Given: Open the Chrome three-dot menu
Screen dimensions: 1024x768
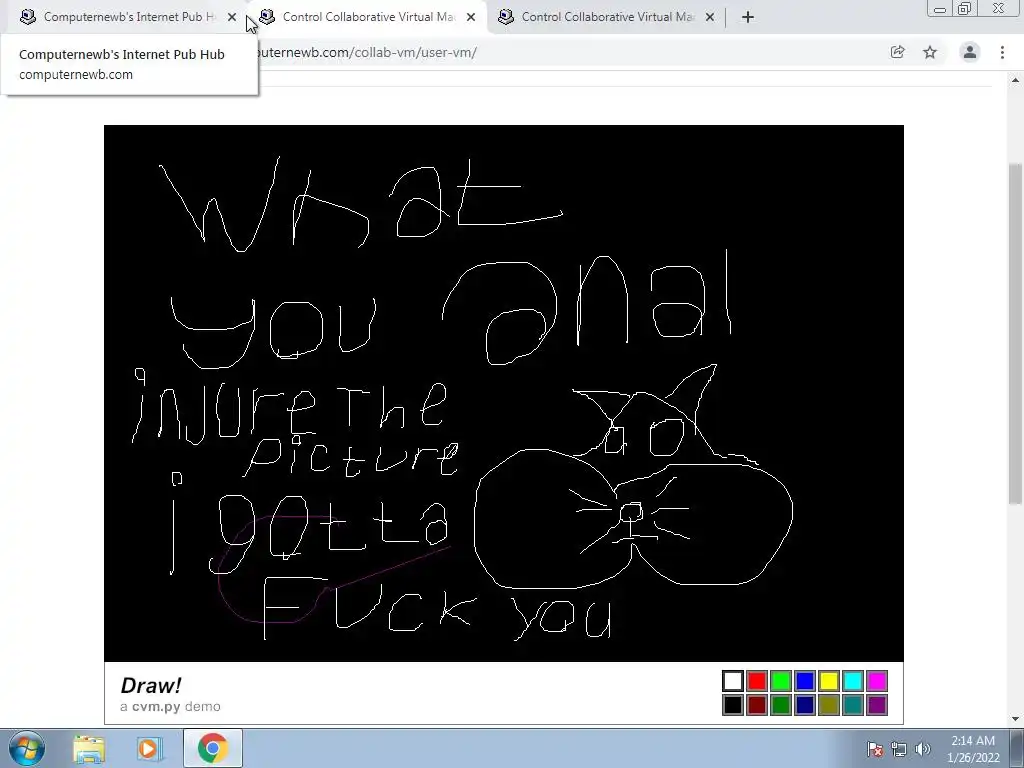Looking at the screenshot, I should point(1002,52).
